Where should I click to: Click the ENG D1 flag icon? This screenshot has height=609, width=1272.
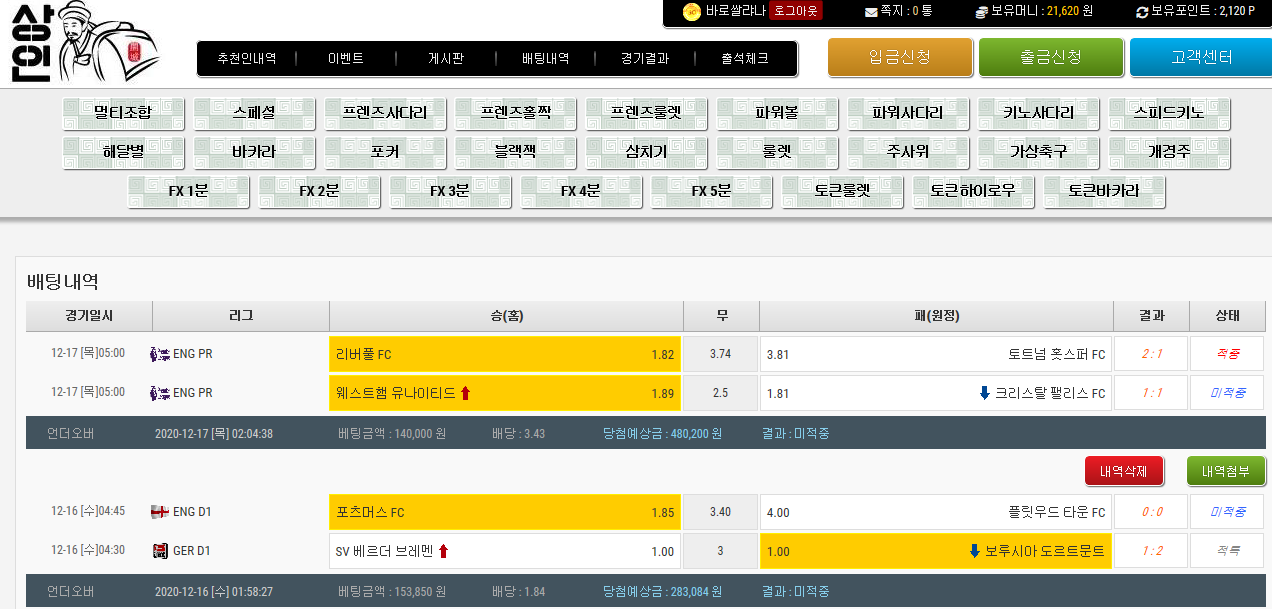point(160,512)
